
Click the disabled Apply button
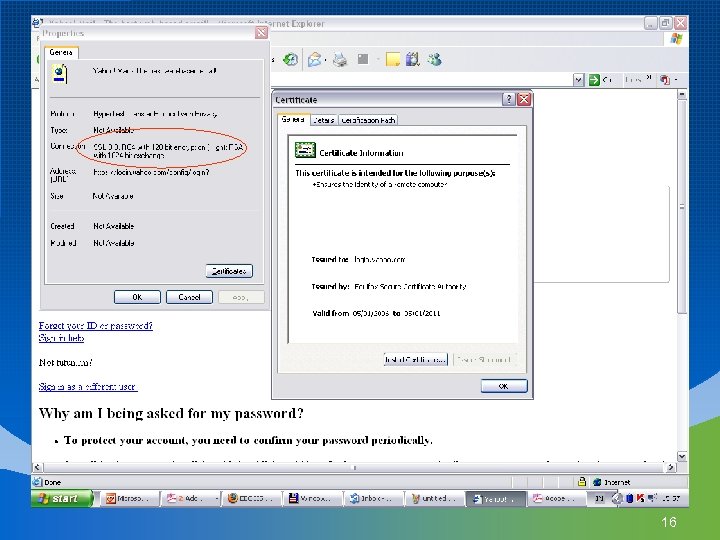pyautogui.click(x=241, y=297)
